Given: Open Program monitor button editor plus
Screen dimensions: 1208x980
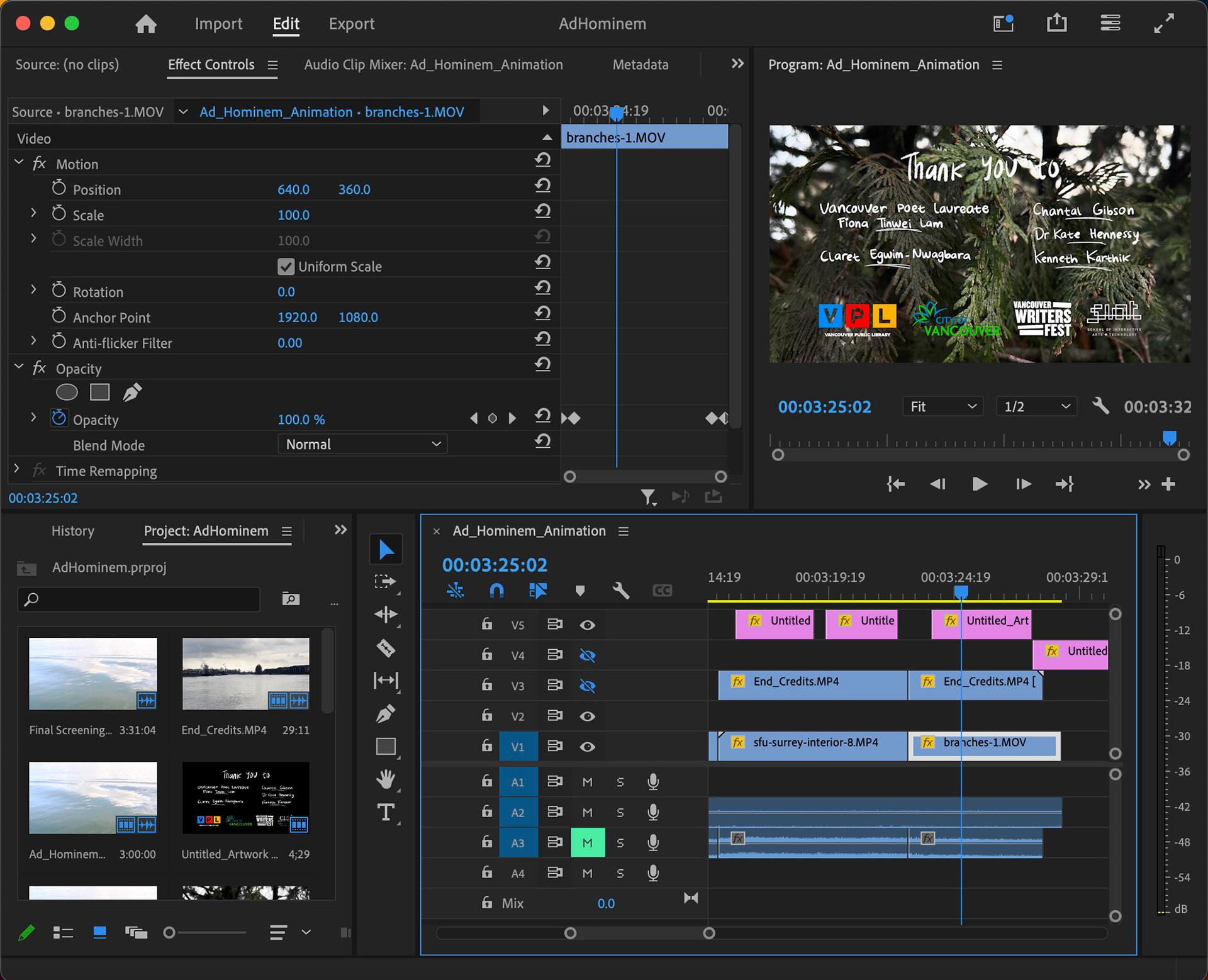Looking at the screenshot, I should point(1168,484).
